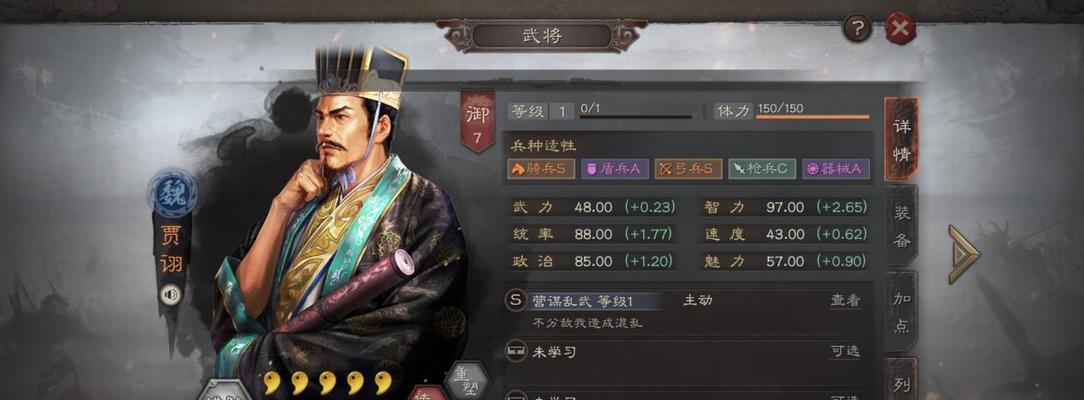Click the orange 体力 stamina bar
This screenshot has height=400, width=1084.
click(x=812, y=117)
